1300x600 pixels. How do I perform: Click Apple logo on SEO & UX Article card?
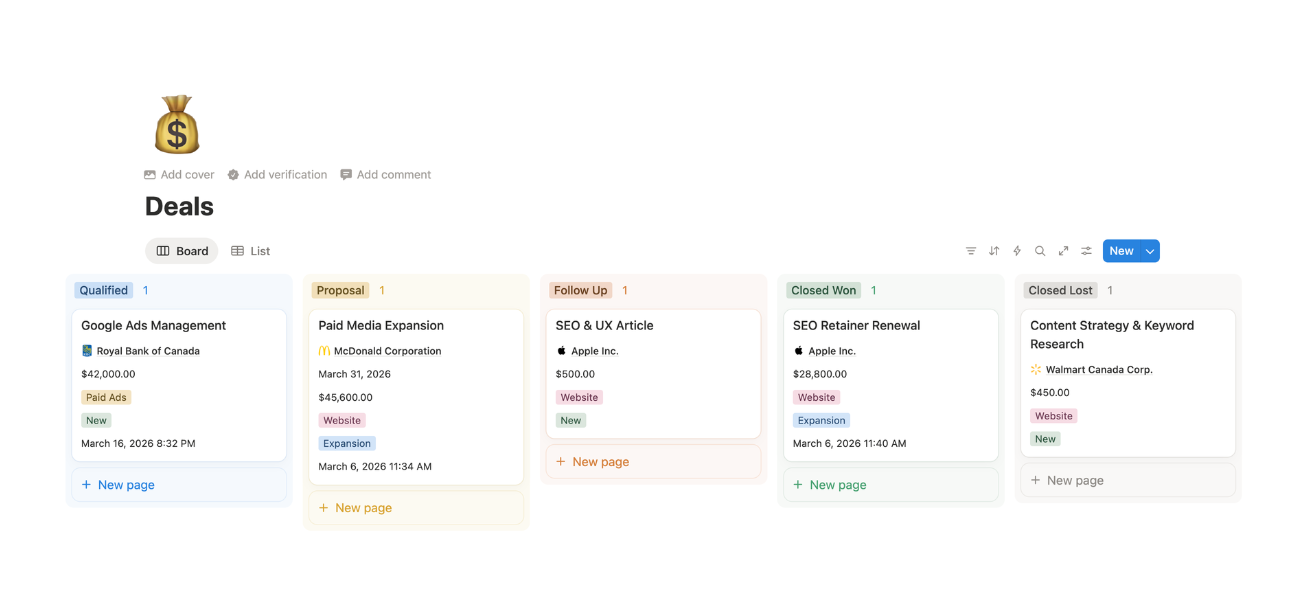click(561, 351)
